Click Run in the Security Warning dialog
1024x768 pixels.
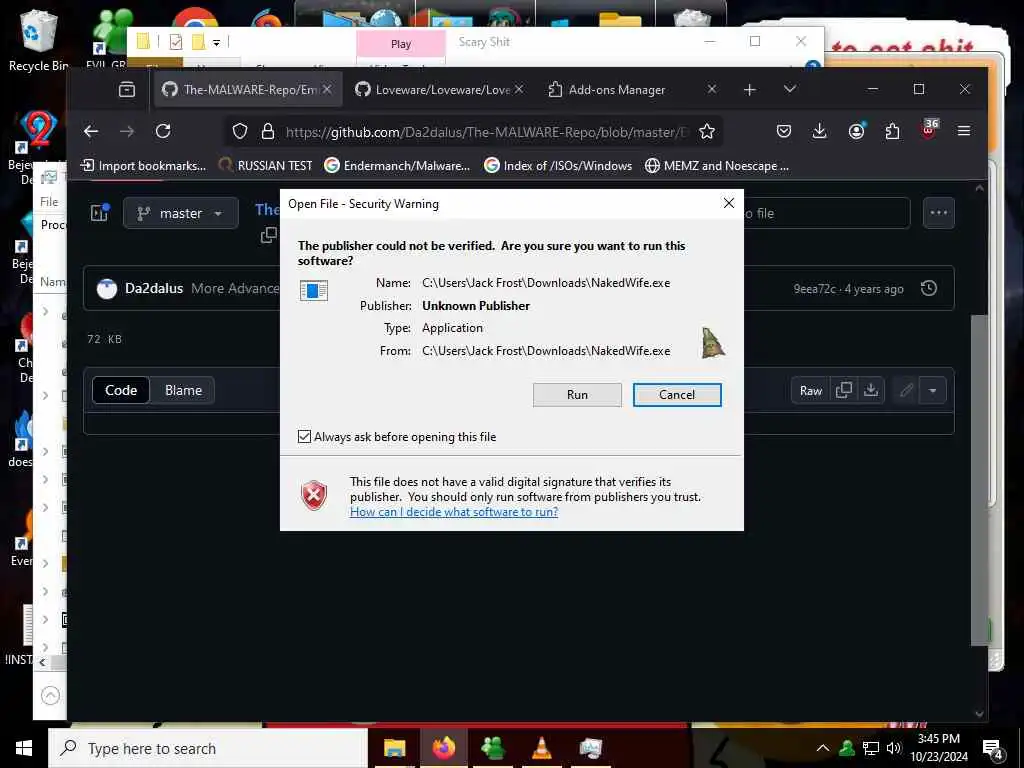coord(577,394)
